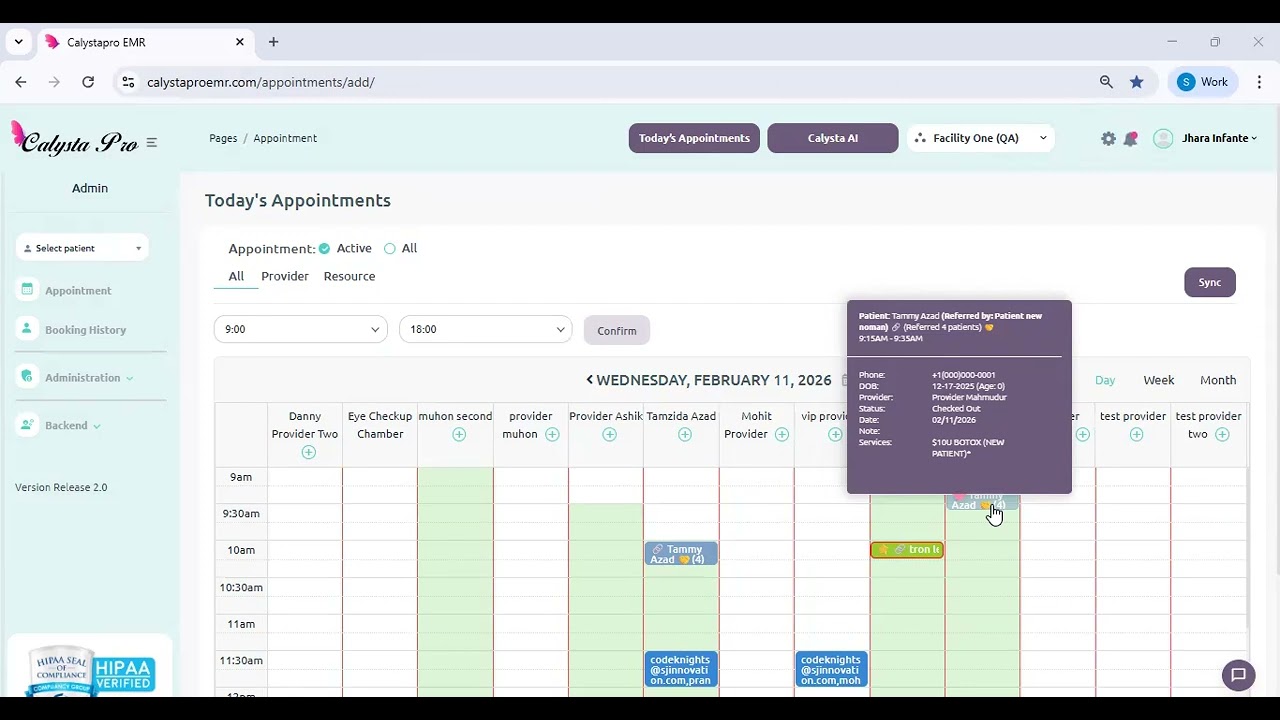Click the Eye Checkup Chamber column header
The image size is (1280, 720).
[380, 425]
